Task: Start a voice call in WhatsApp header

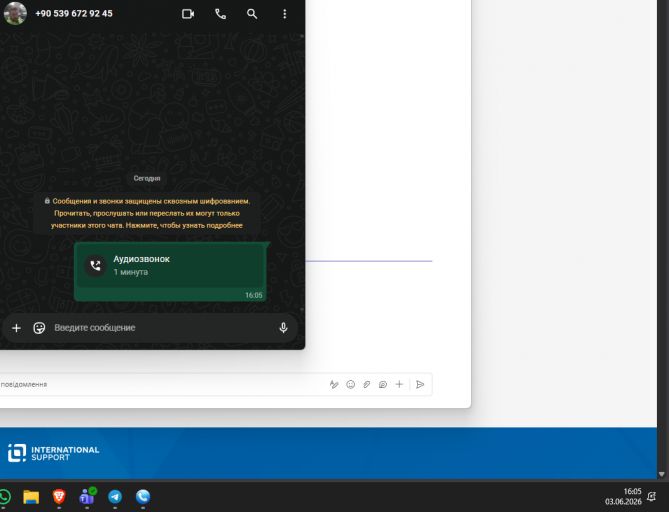Action: pos(220,14)
